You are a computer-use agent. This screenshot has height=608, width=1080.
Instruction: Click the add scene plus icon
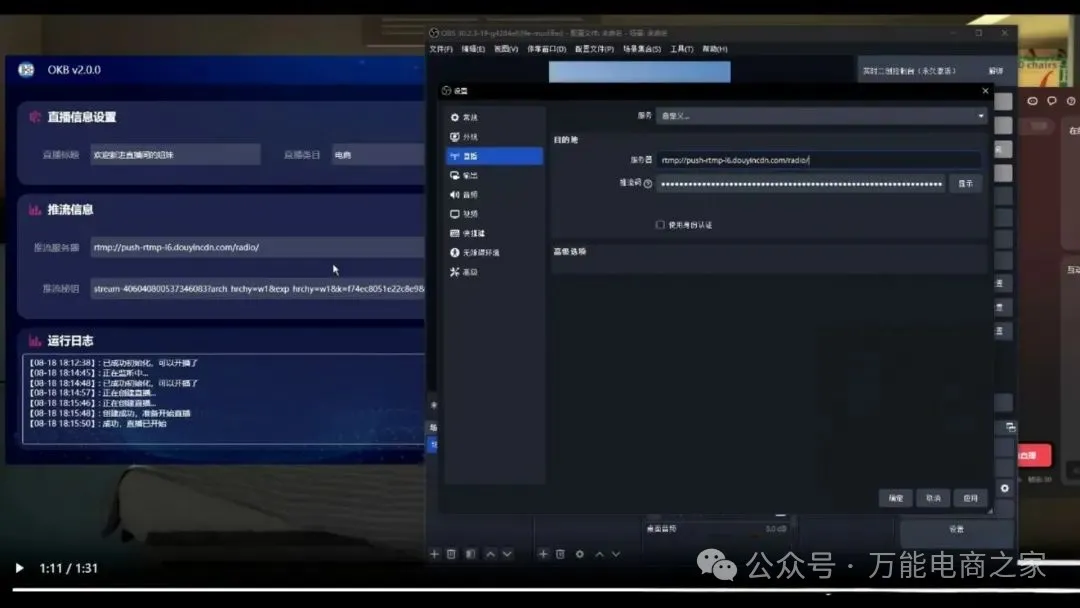[434, 554]
